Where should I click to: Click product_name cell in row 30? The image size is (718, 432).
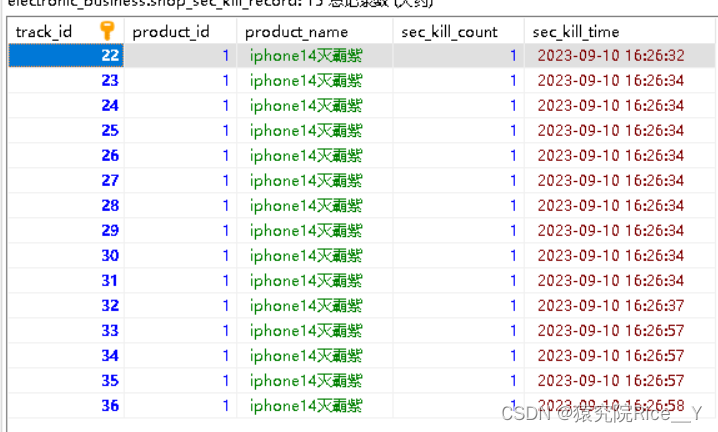(x=315, y=255)
